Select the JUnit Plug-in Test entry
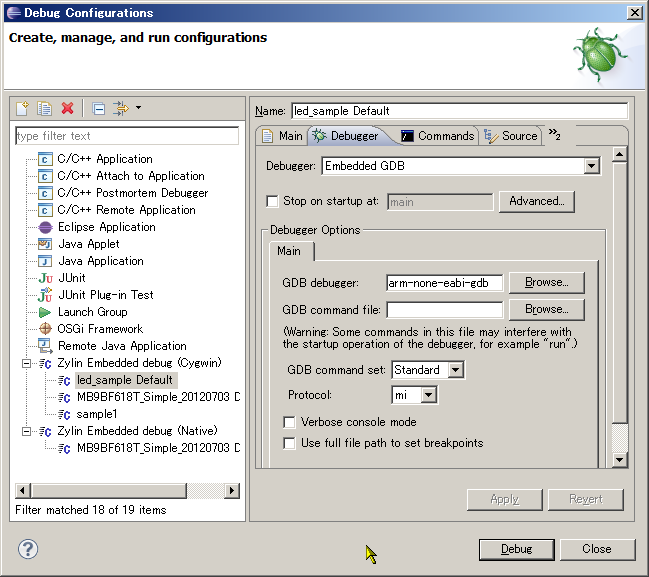The height and width of the screenshot is (577, 649). click(x=105, y=295)
